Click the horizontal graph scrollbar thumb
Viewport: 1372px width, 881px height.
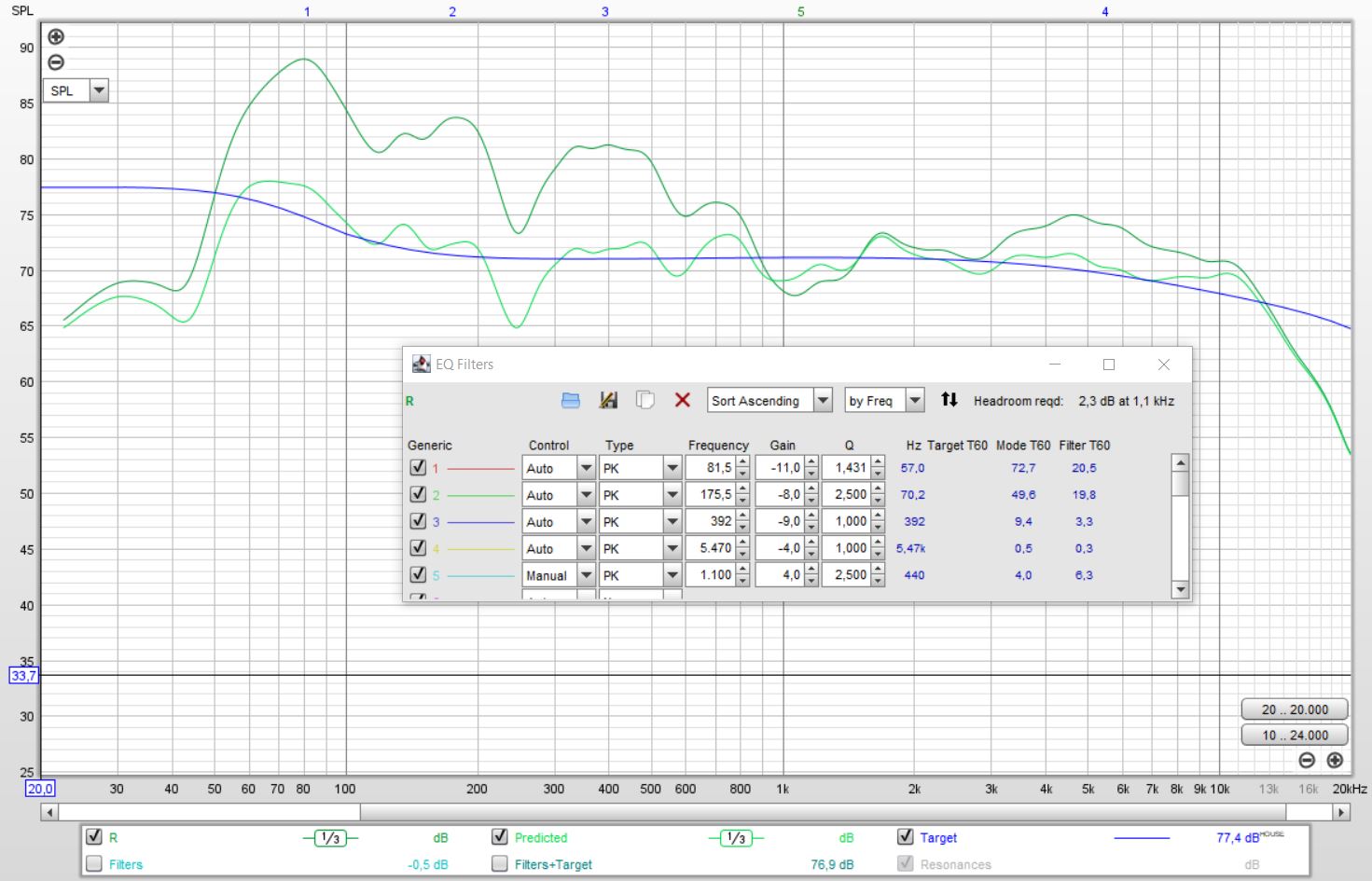point(823,812)
